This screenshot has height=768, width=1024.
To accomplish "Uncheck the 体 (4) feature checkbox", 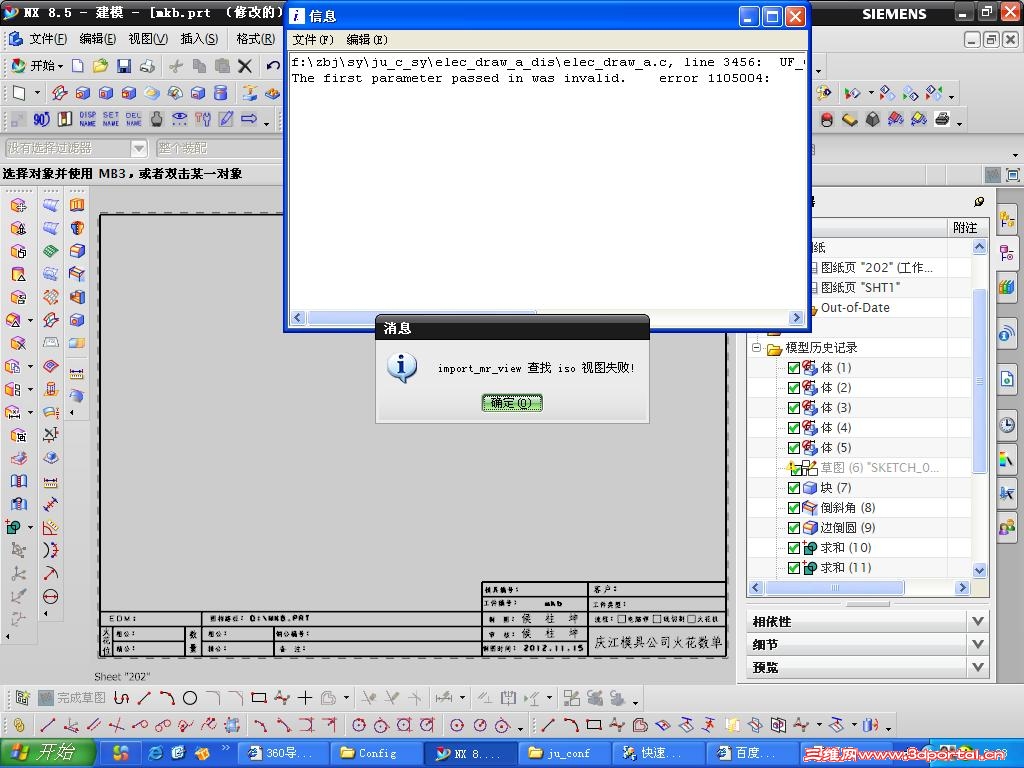I will click(794, 428).
